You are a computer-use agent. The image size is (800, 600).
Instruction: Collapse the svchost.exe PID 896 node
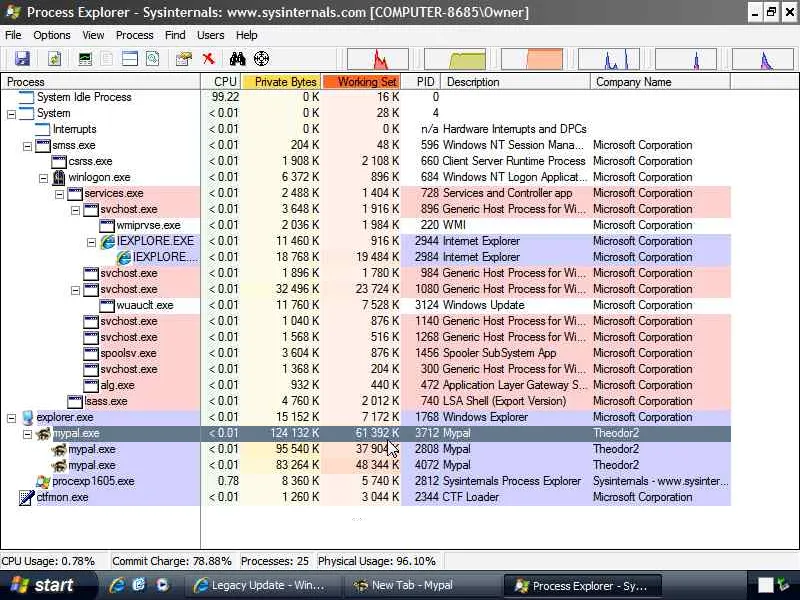75,210
